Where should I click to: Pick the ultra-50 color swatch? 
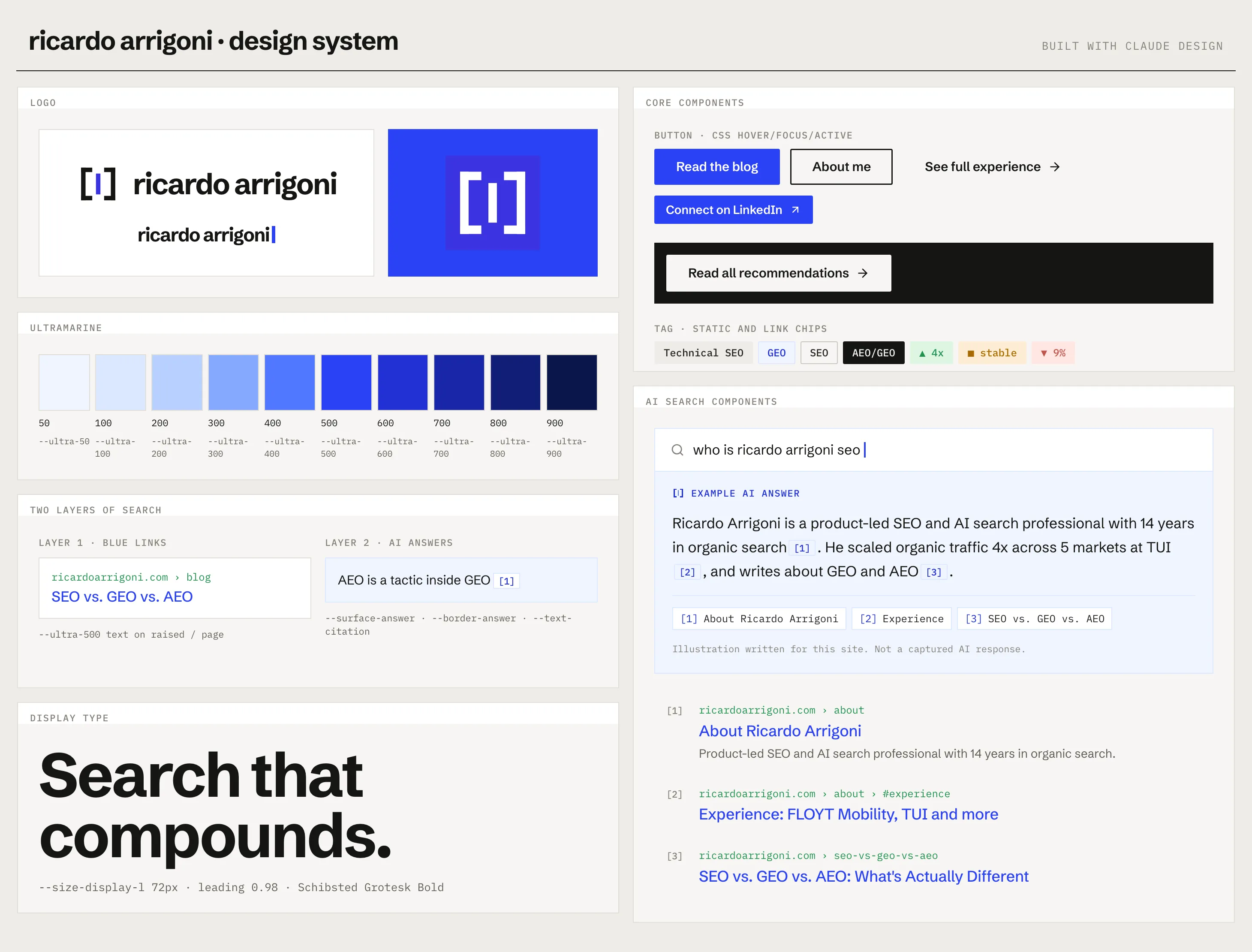64,383
